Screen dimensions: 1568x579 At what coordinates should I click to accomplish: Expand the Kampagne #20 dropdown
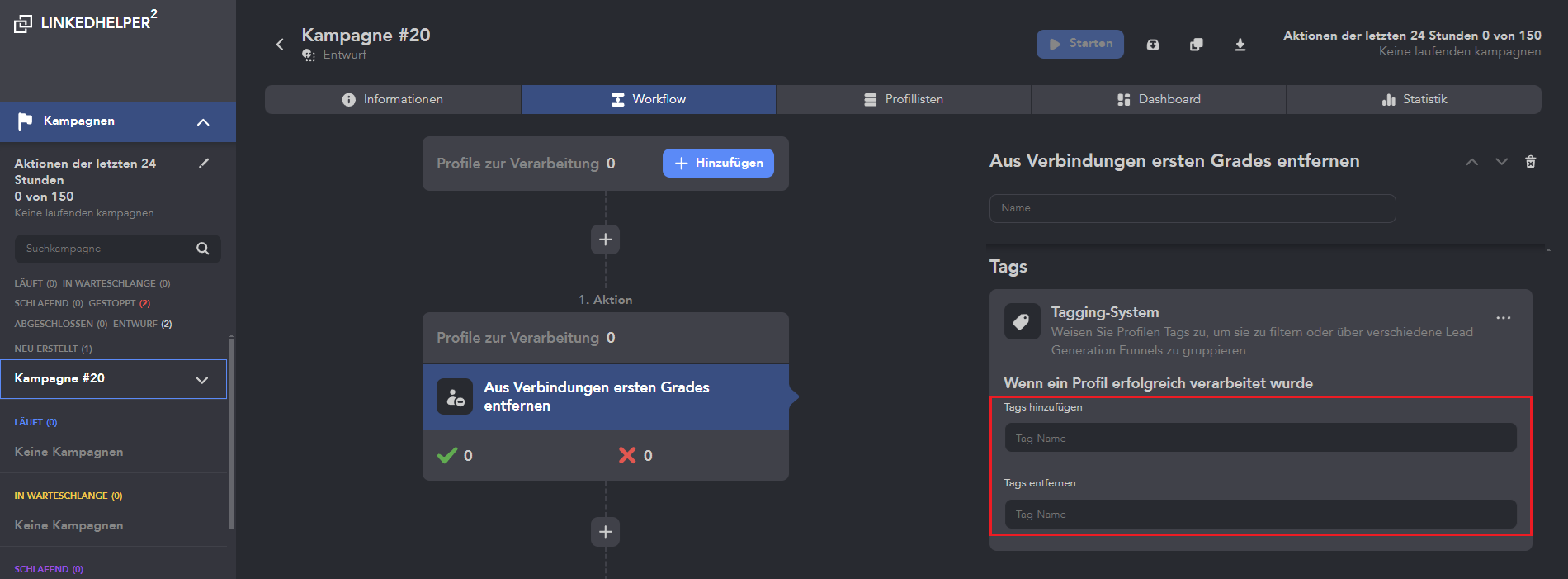click(x=201, y=380)
